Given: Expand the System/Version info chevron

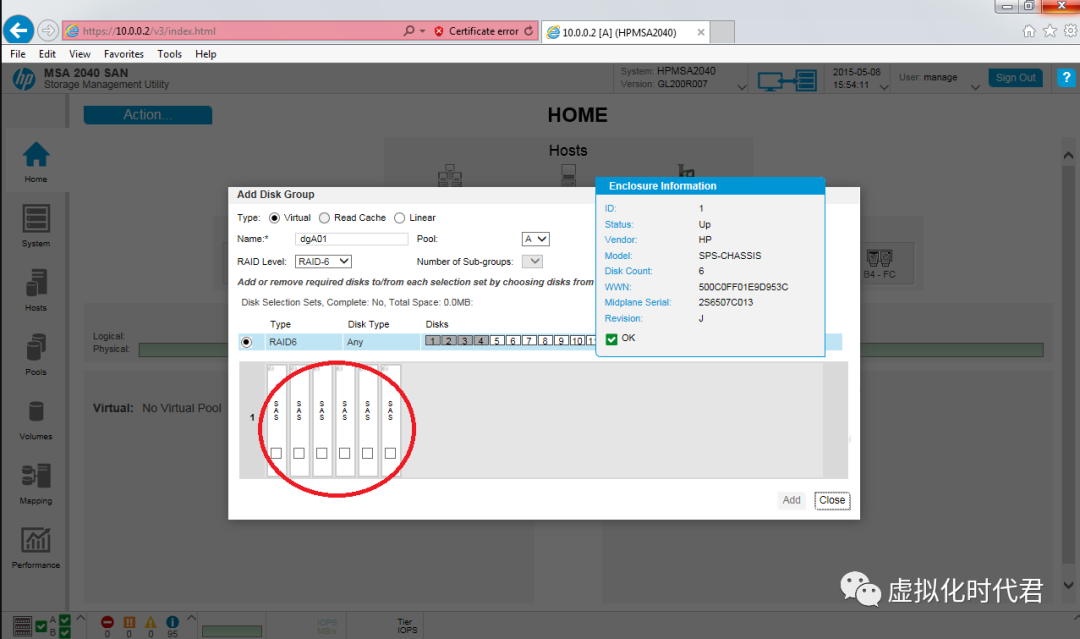Looking at the screenshot, I should pos(742,87).
